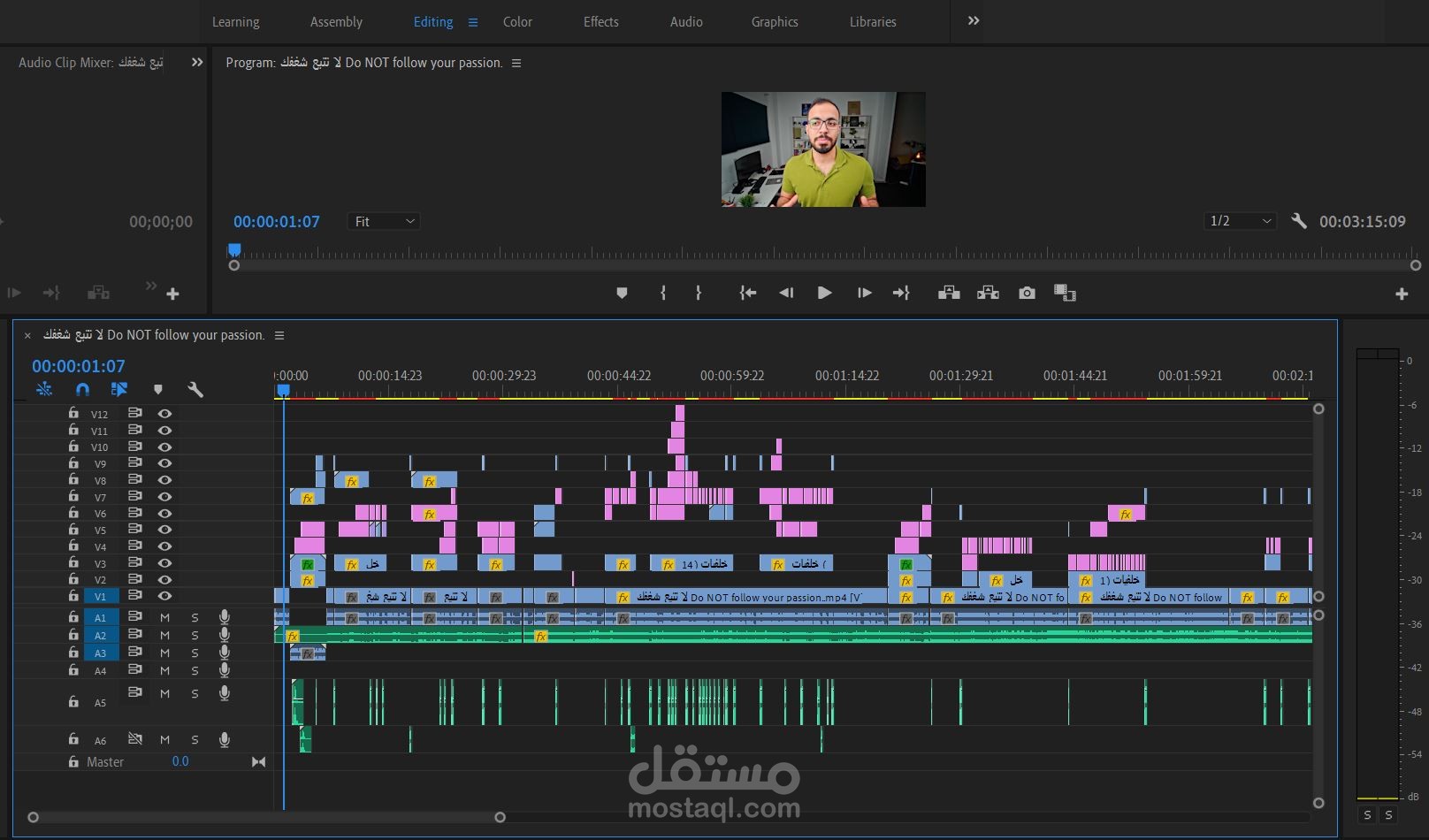Open Program monitor button editor plus
This screenshot has width=1429, height=840.
tap(1402, 294)
